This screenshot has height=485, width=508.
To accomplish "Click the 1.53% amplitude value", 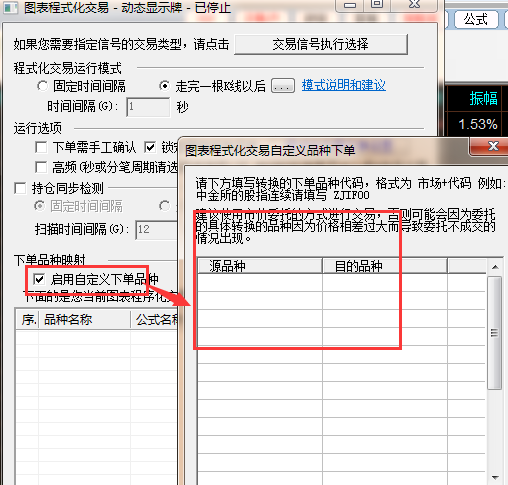I will tap(478, 124).
